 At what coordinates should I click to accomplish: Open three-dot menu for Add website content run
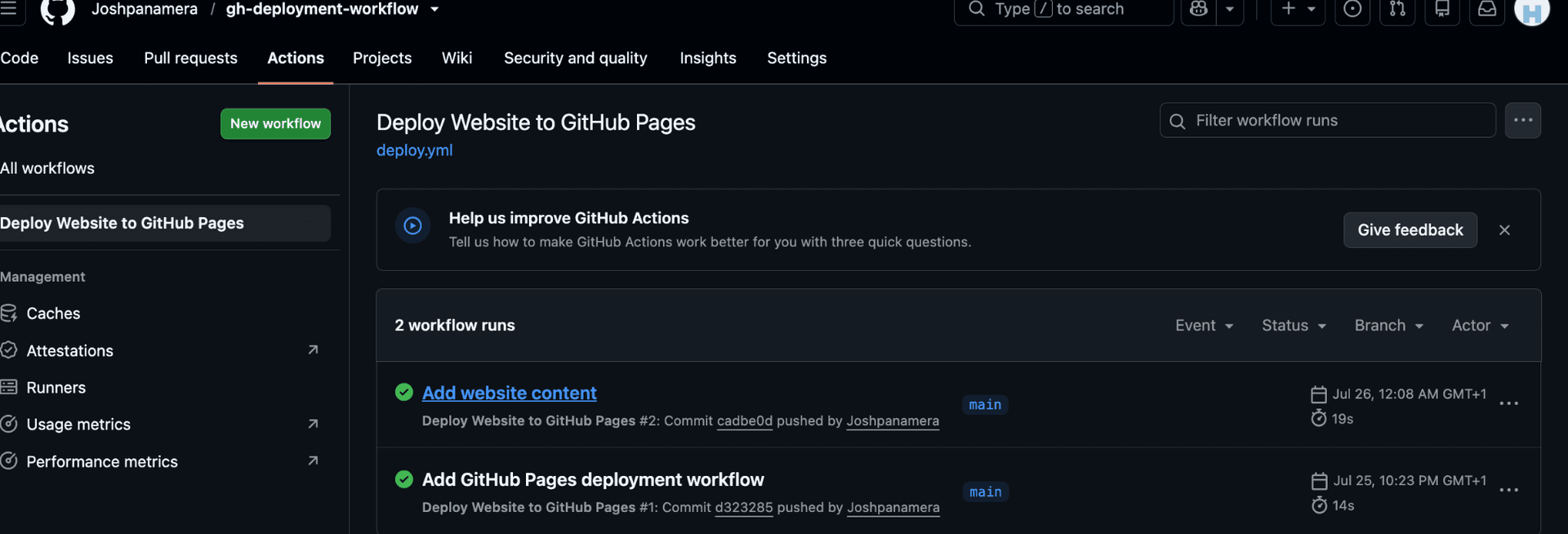pyautogui.click(x=1508, y=403)
